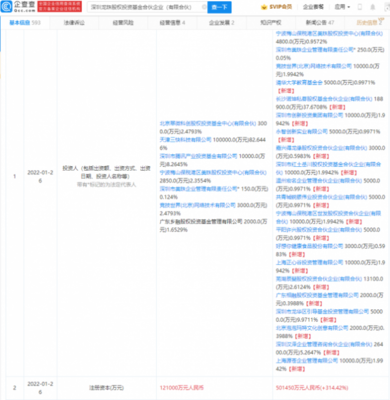Click the SVIP会员 crown icon
The height and width of the screenshot is (400, 390).
click(264, 7)
